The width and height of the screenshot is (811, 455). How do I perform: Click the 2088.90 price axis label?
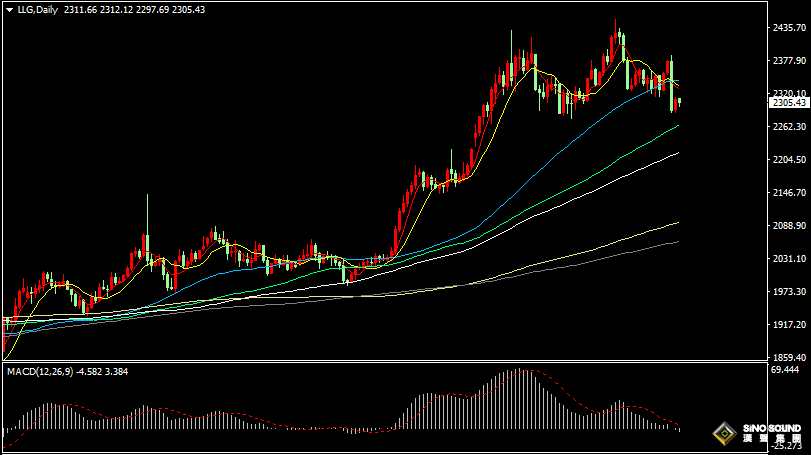(x=788, y=226)
